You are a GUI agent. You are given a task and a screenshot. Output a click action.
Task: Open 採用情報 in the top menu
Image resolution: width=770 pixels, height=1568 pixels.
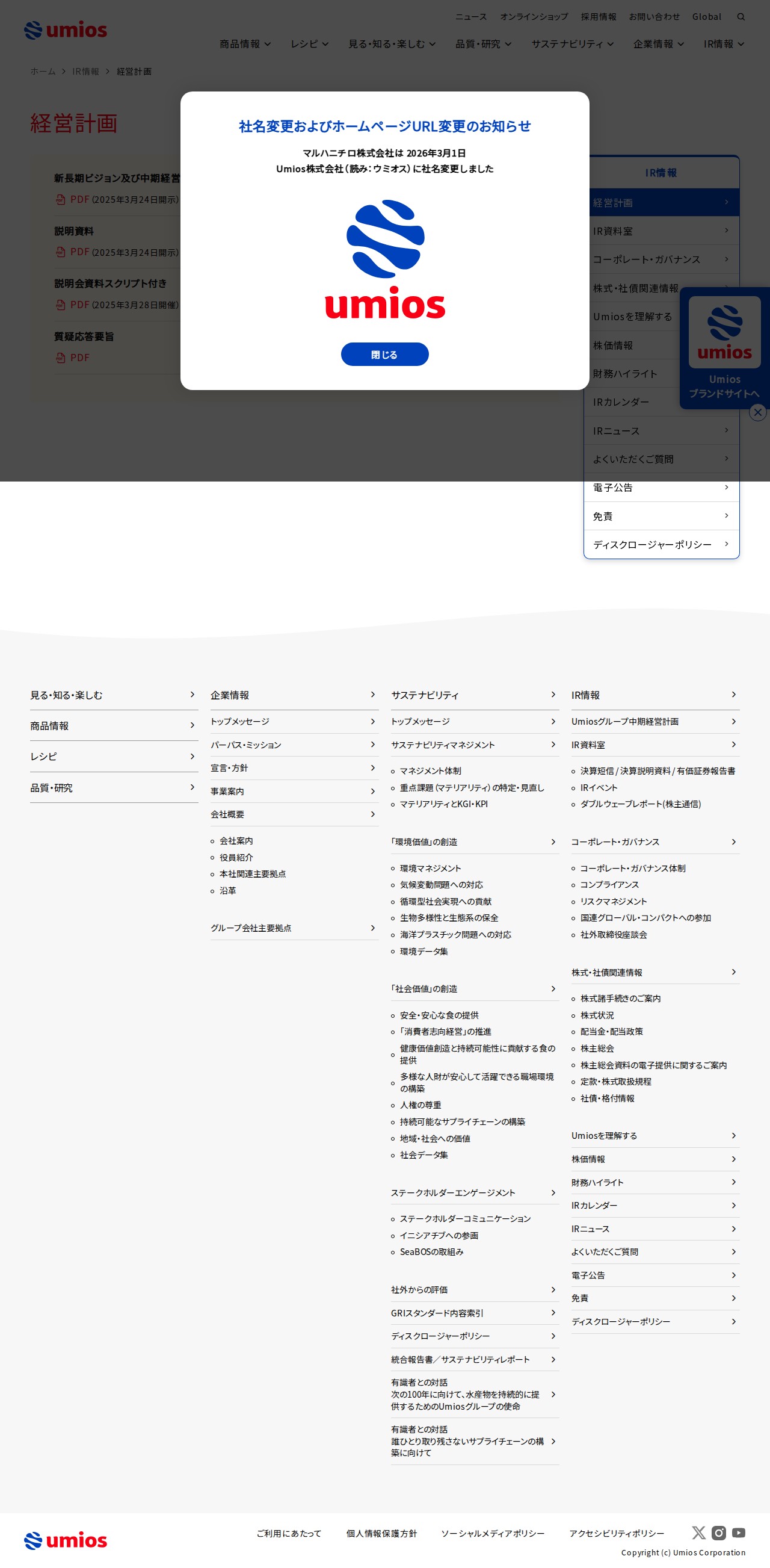point(599,17)
